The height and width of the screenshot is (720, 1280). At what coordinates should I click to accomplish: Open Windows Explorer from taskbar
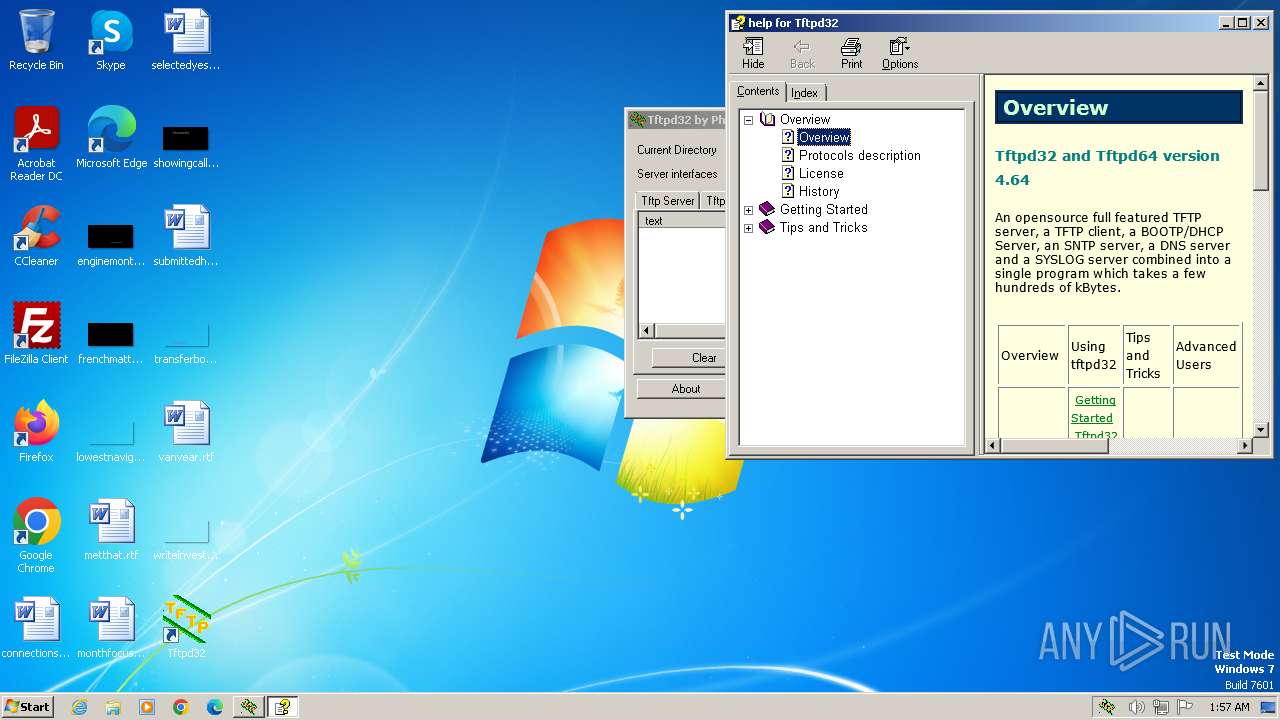click(x=113, y=707)
